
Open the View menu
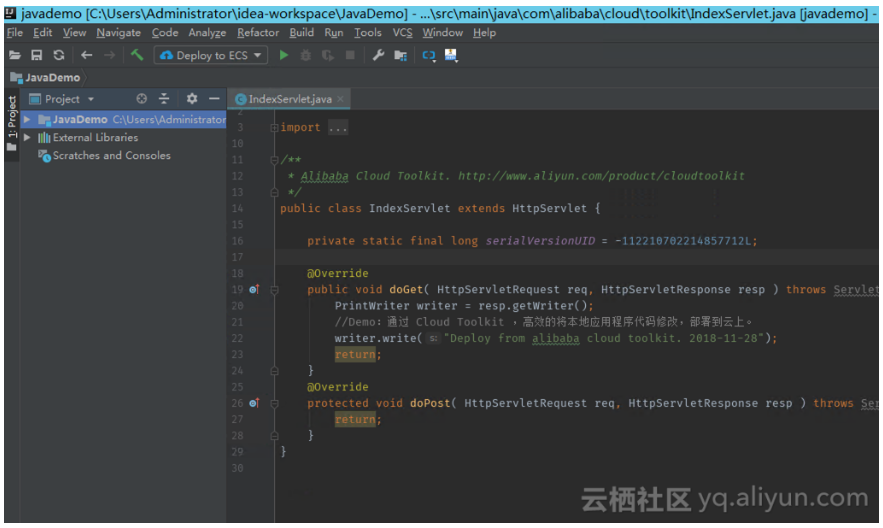pyautogui.click(x=74, y=33)
